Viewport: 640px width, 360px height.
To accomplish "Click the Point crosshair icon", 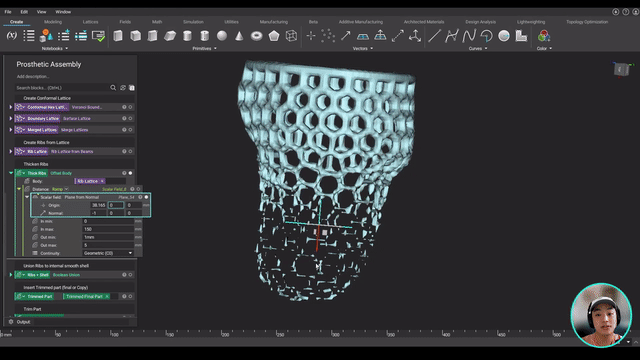I will click(311, 36).
